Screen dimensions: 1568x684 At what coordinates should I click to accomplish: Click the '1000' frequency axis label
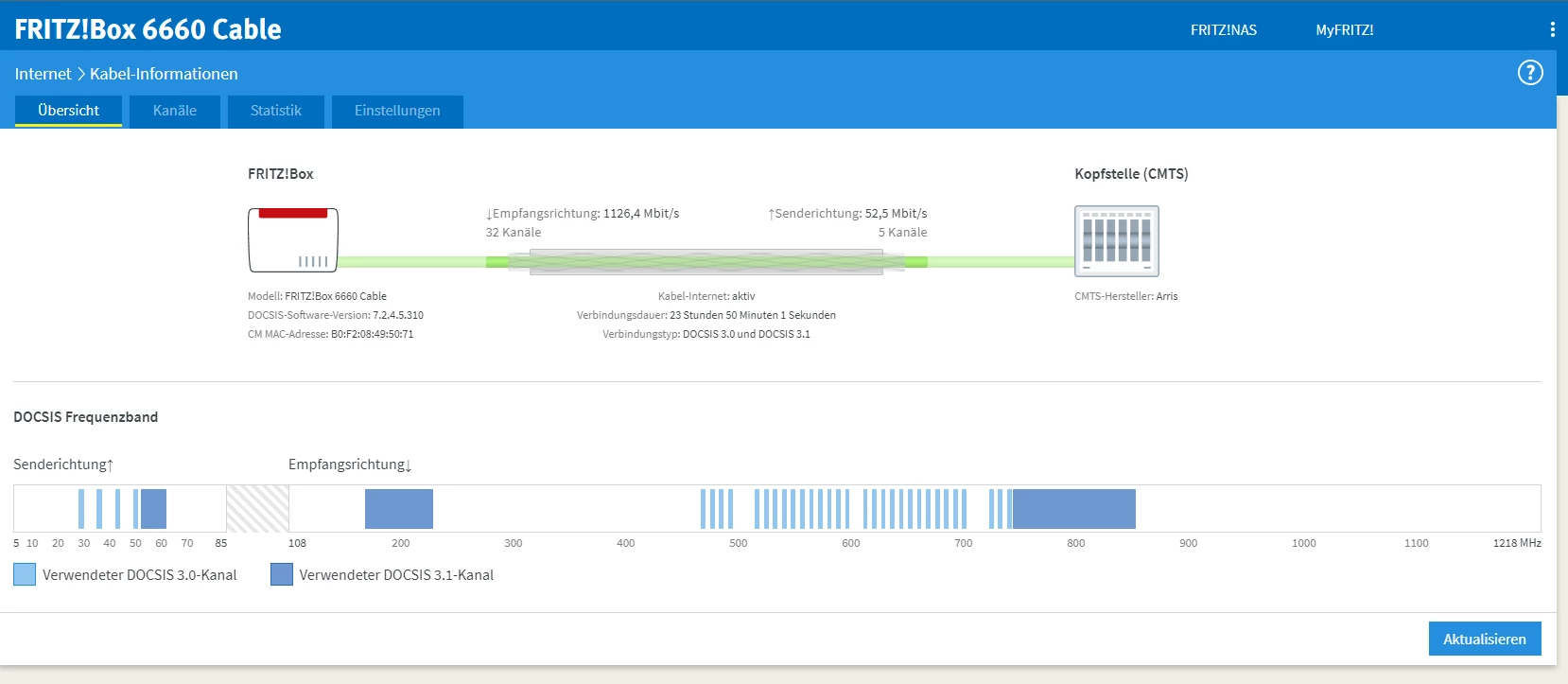tap(1303, 543)
